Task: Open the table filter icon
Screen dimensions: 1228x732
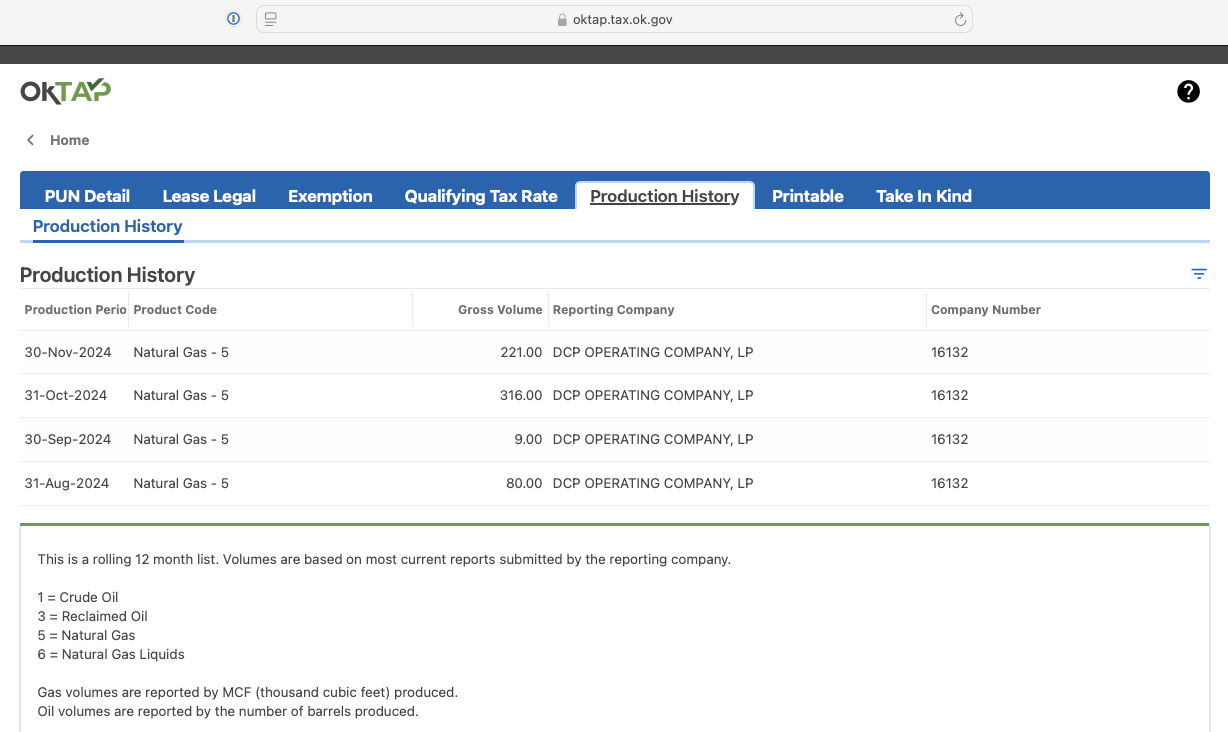Action: click(x=1199, y=274)
